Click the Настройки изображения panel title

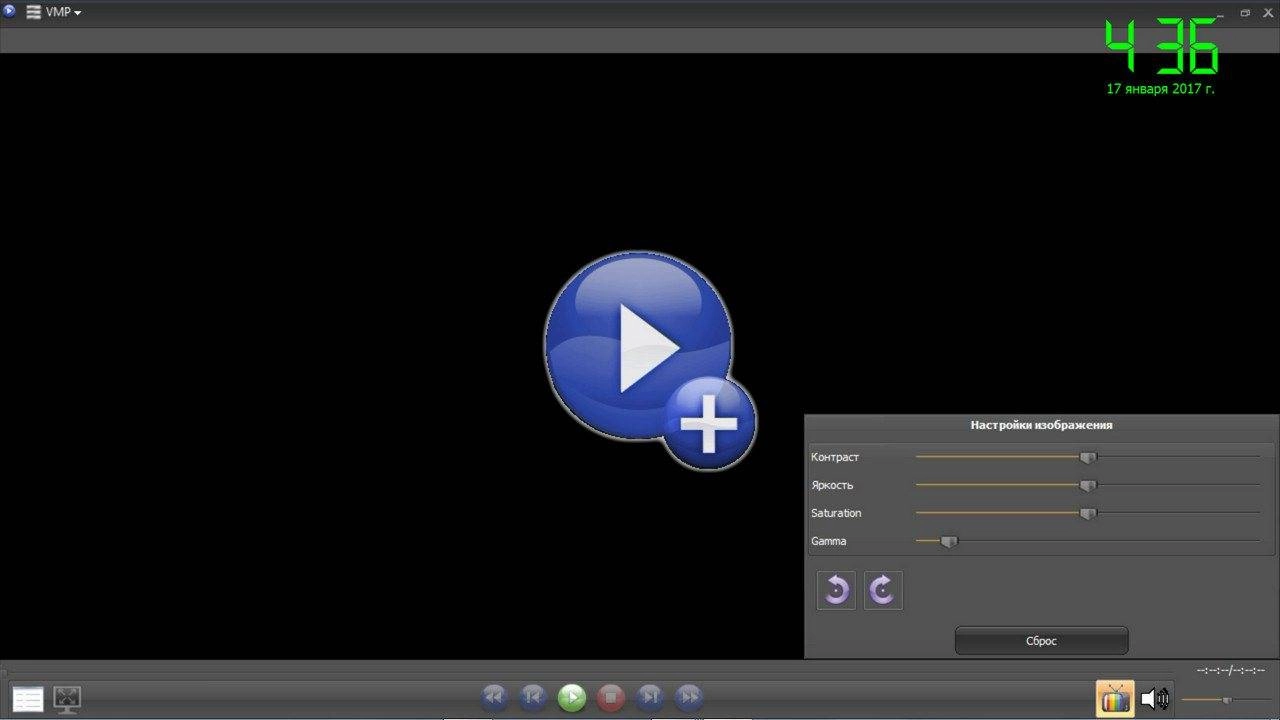tap(1041, 425)
